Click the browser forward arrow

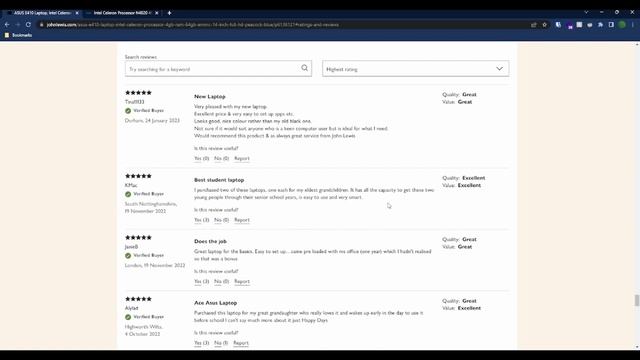[x=18, y=25]
